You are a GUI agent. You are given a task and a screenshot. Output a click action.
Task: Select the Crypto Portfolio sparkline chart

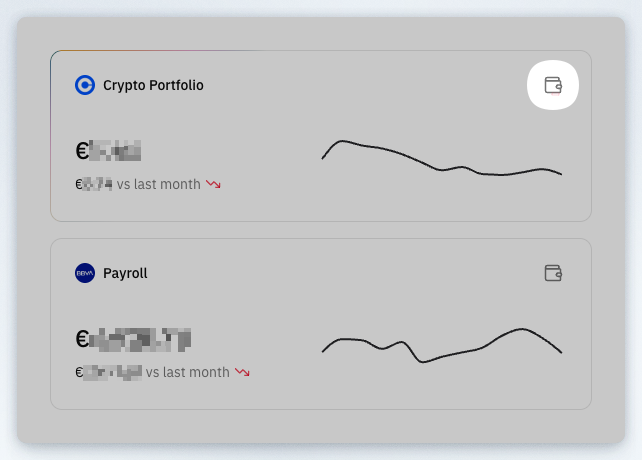[x=442, y=158]
